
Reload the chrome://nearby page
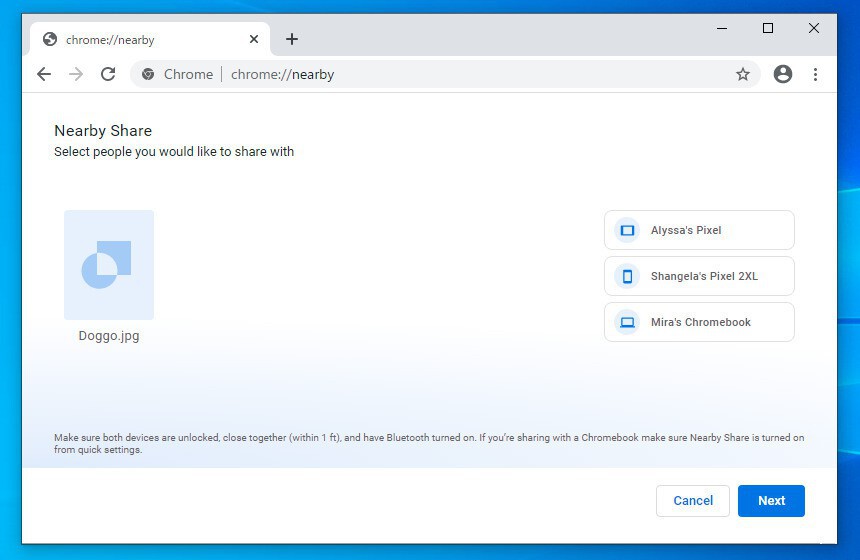click(108, 74)
